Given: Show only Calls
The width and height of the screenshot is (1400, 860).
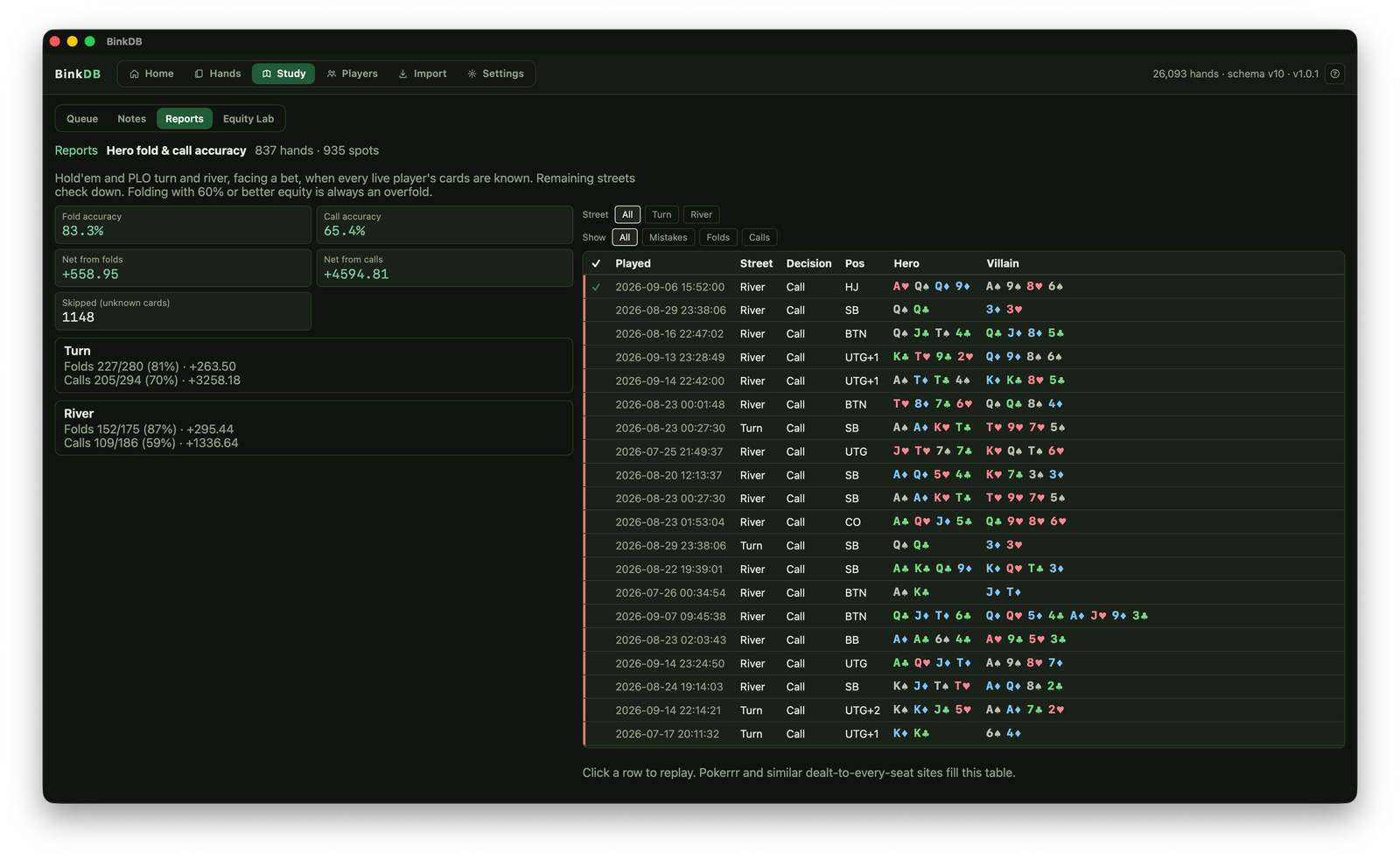Looking at the screenshot, I should [x=759, y=237].
